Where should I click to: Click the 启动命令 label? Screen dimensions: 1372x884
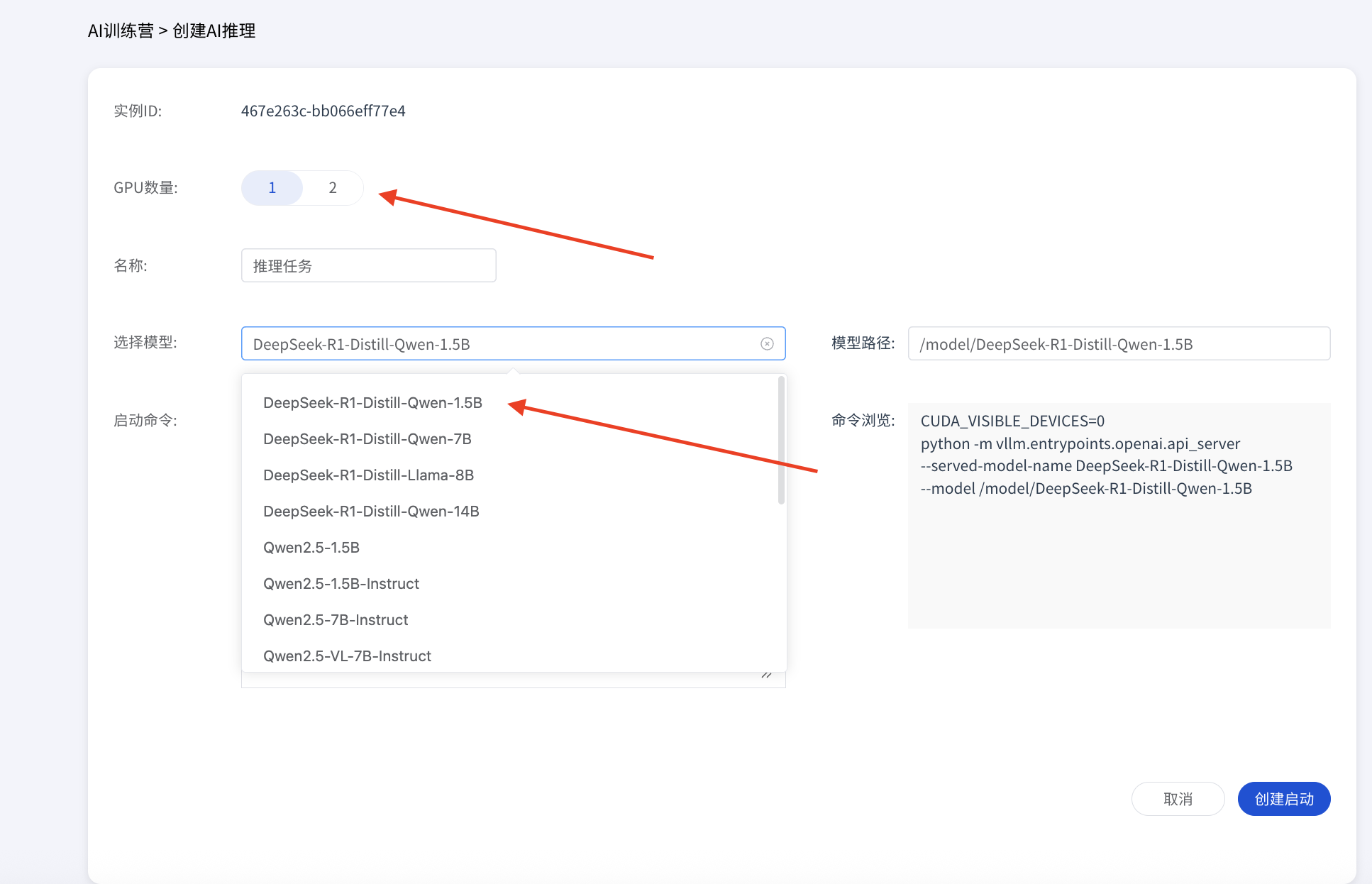pyautogui.click(x=145, y=421)
